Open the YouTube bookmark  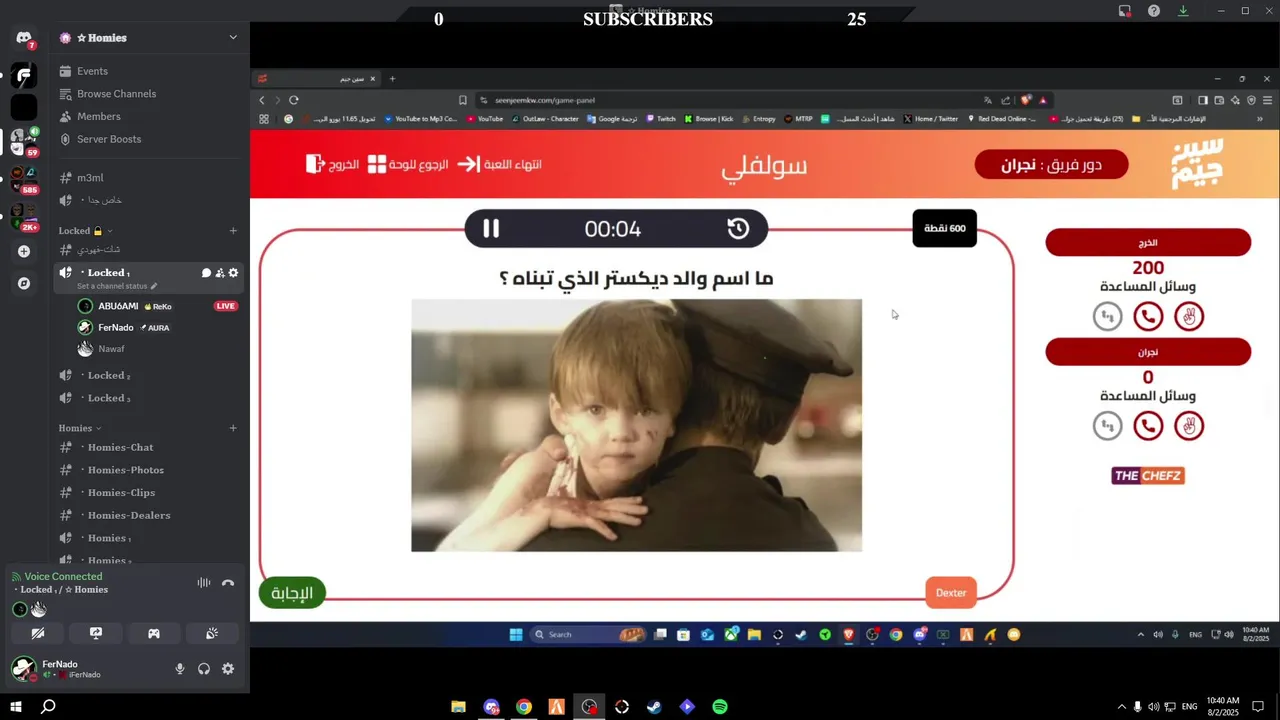[x=484, y=119]
